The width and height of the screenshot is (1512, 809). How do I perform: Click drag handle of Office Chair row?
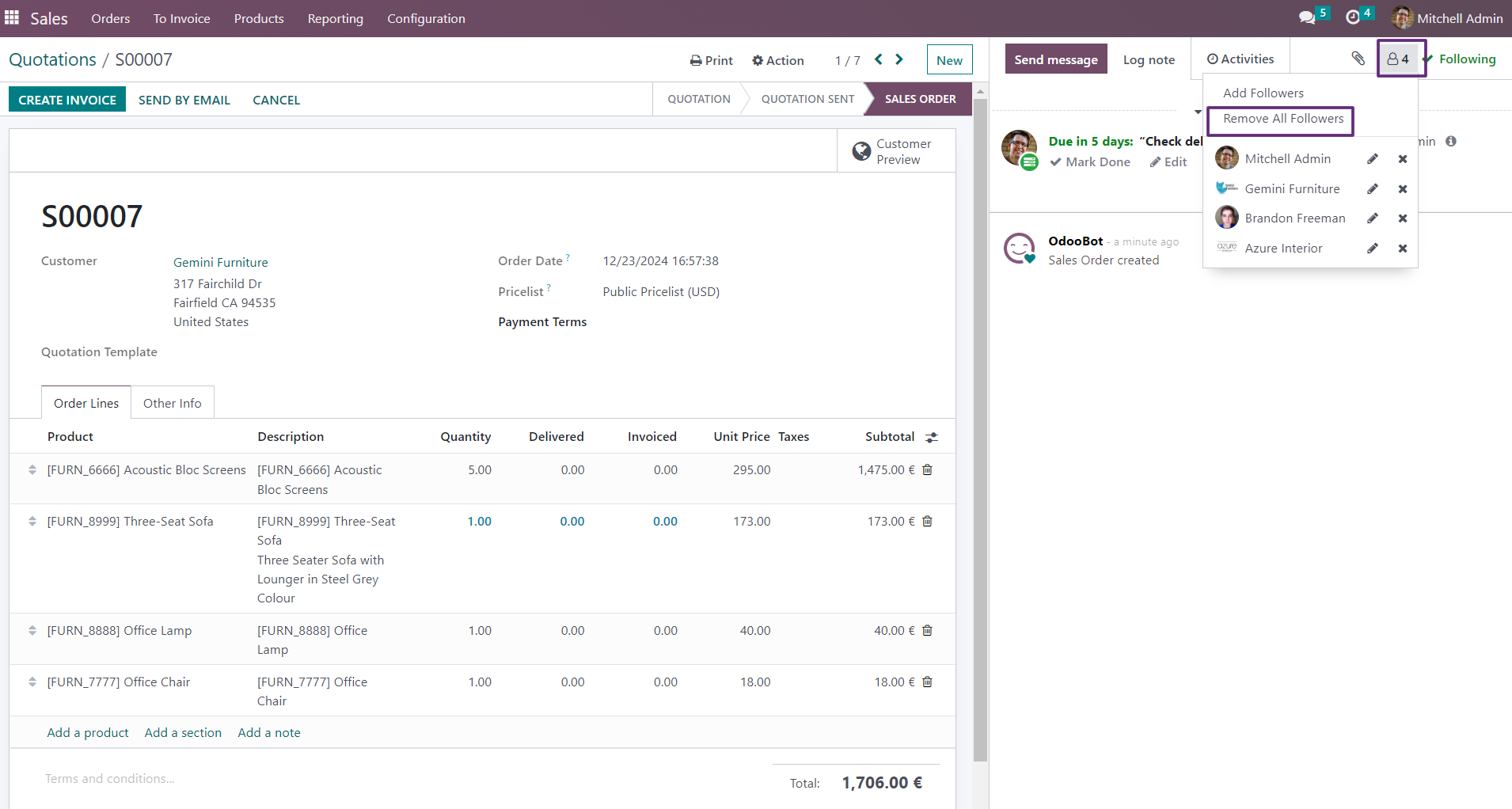click(32, 682)
